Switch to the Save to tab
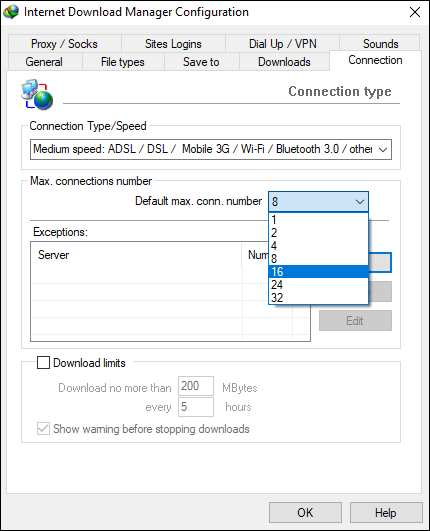The height and width of the screenshot is (531, 430). [x=201, y=62]
